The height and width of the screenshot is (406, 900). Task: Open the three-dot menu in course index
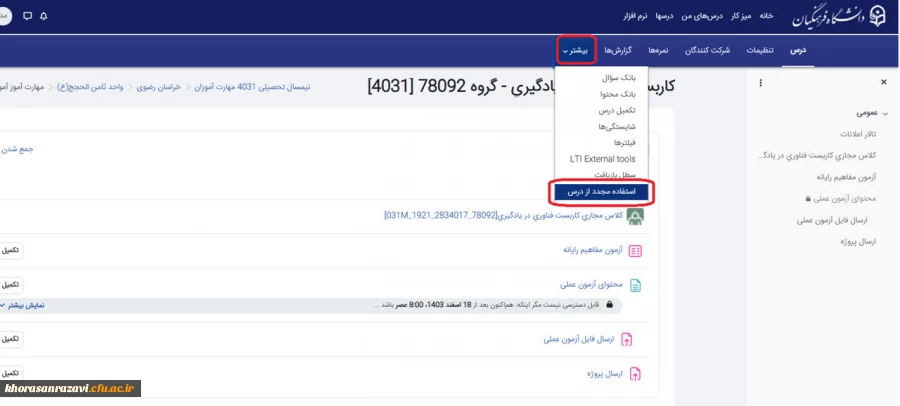click(x=761, y=83)
